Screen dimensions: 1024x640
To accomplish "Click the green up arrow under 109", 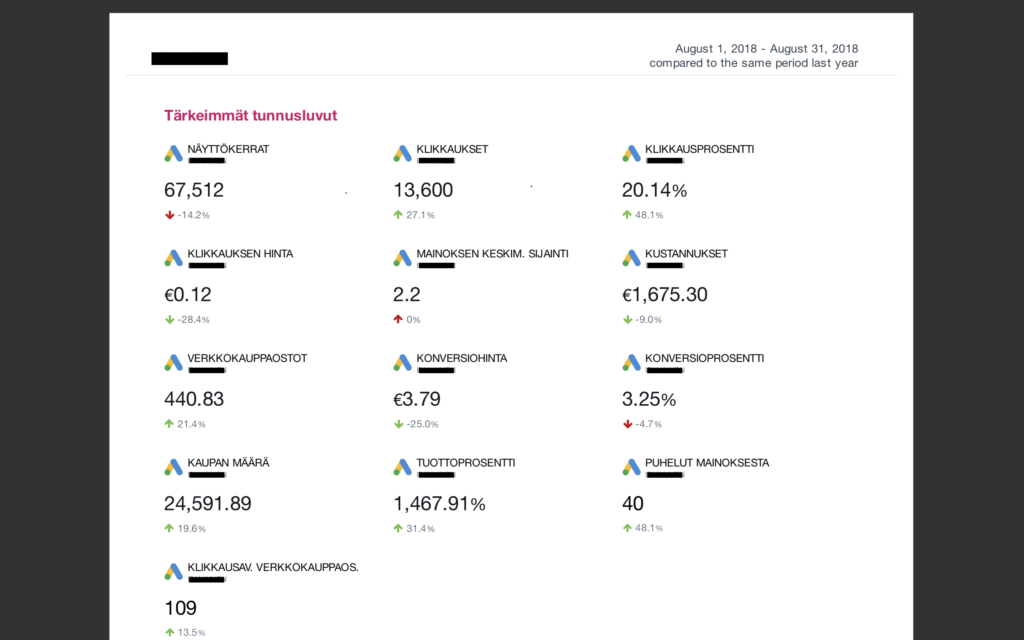I will tap(170, 632).
